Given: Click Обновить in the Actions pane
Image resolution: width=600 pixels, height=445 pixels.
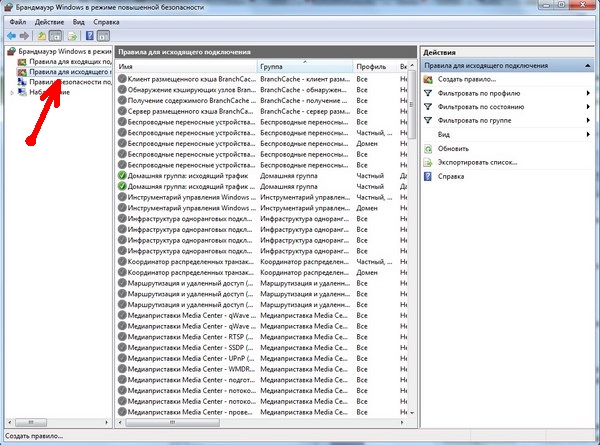Looking at the screenshot, I should (x=453, y=148).
